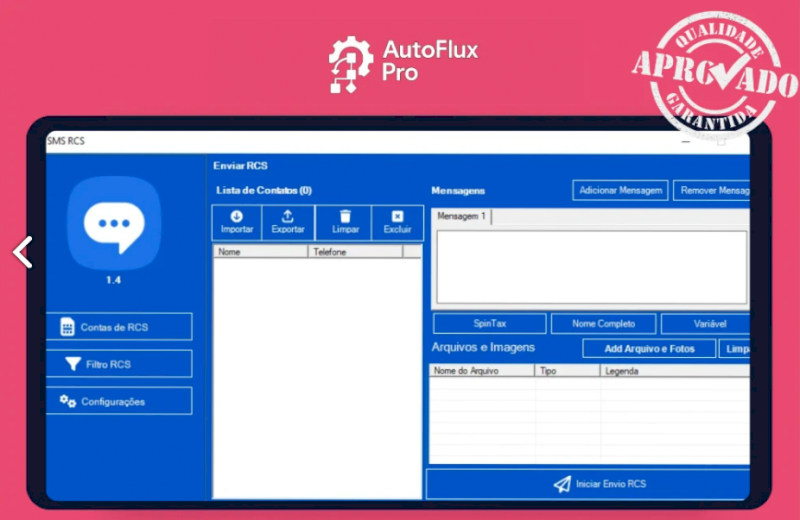Click the chat bubble app logo
This screenshot has width=800, height=520.
(x=114, y=223)
